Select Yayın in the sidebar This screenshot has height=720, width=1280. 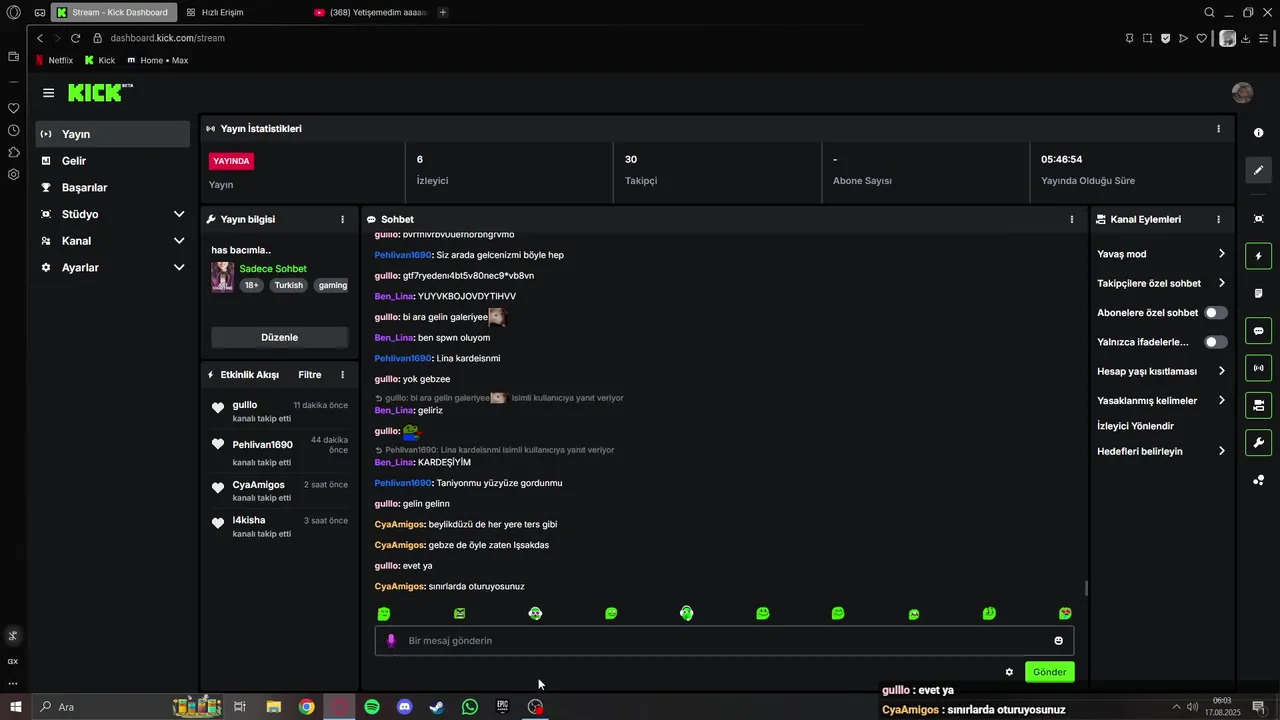(x=112, y=134)
